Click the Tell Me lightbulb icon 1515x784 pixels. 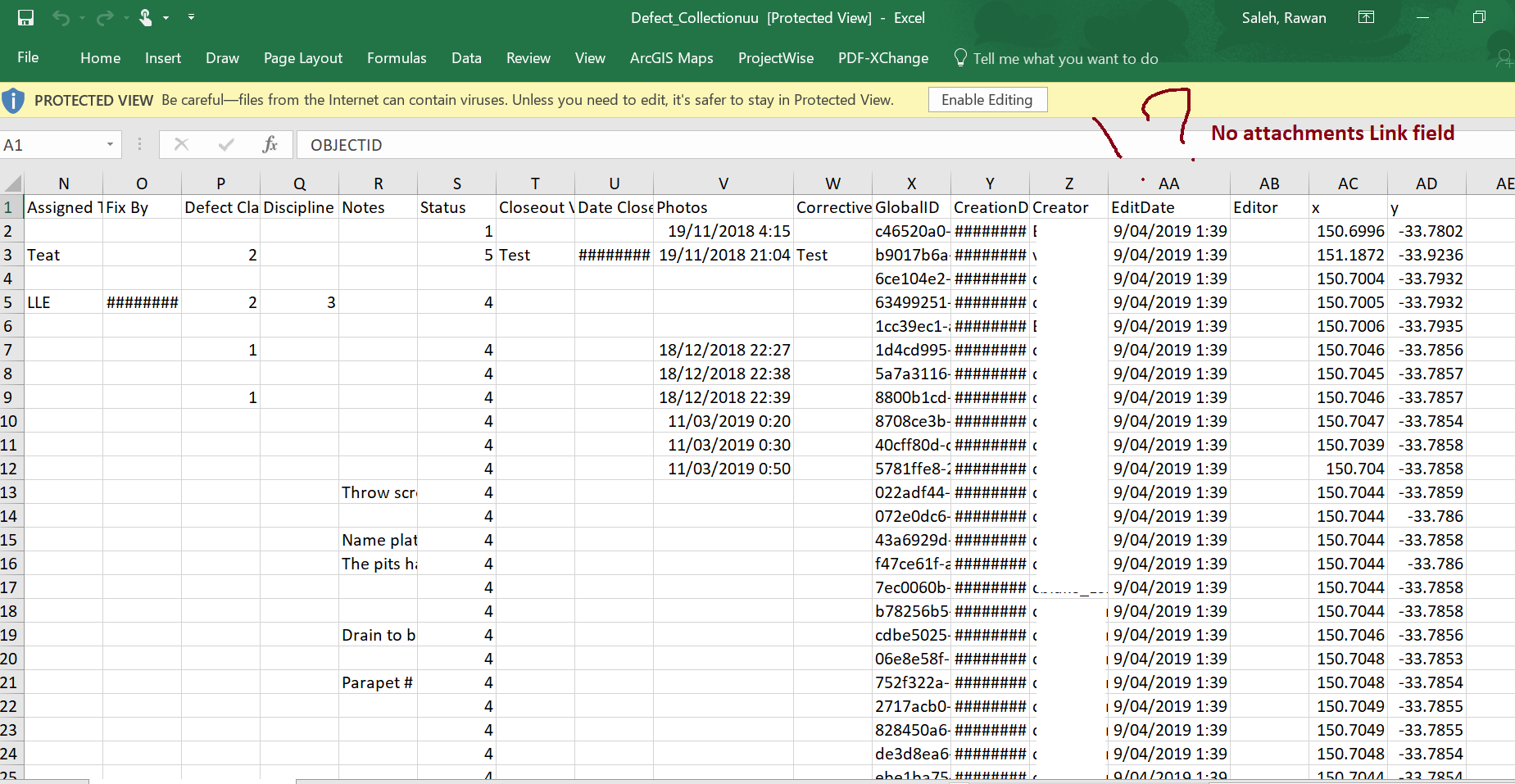click(960, 57)
